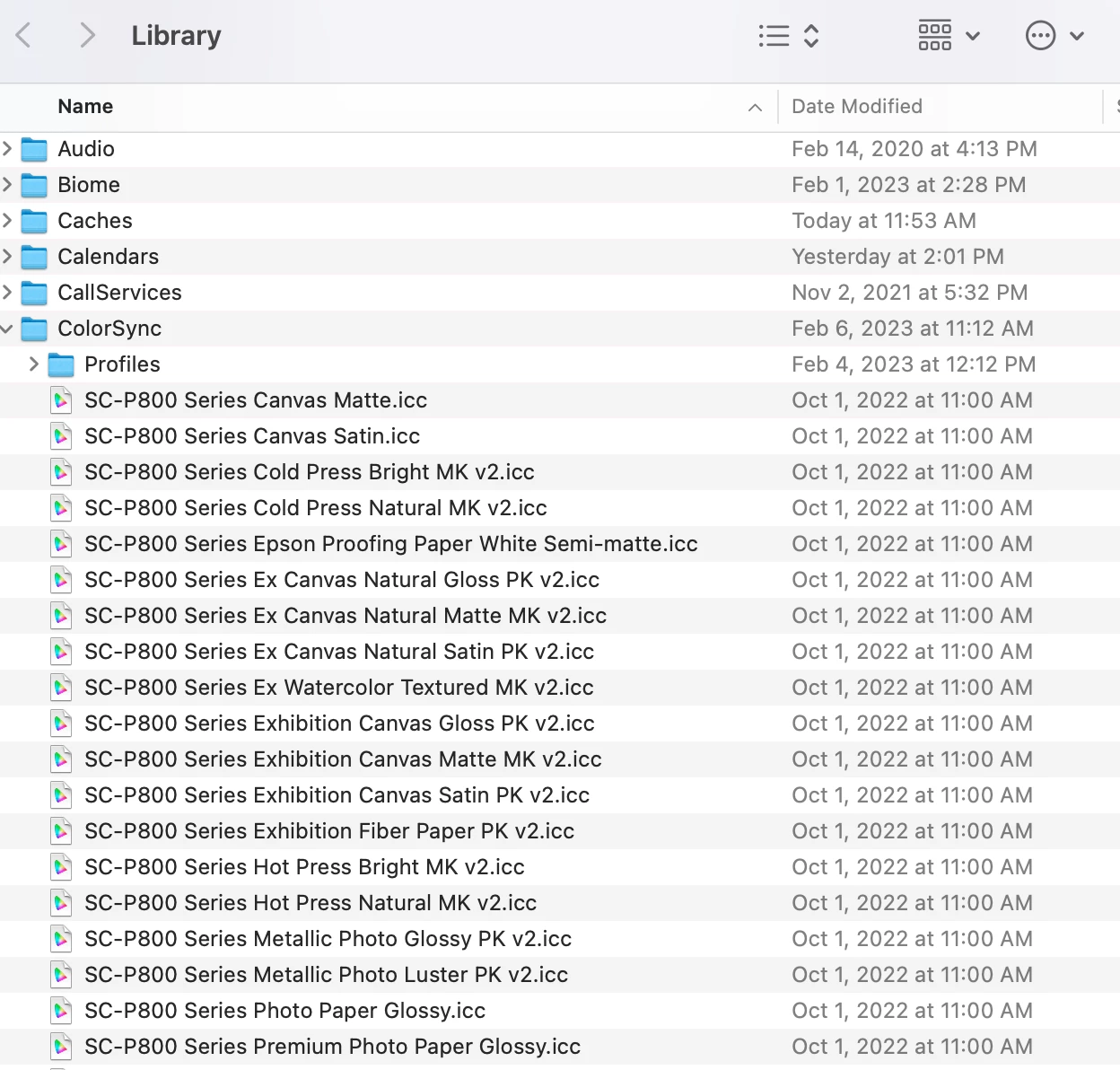This screenshot has height=1070, width=1120.
Task: Select the Calendars folder icon
Action: [34, 257]
